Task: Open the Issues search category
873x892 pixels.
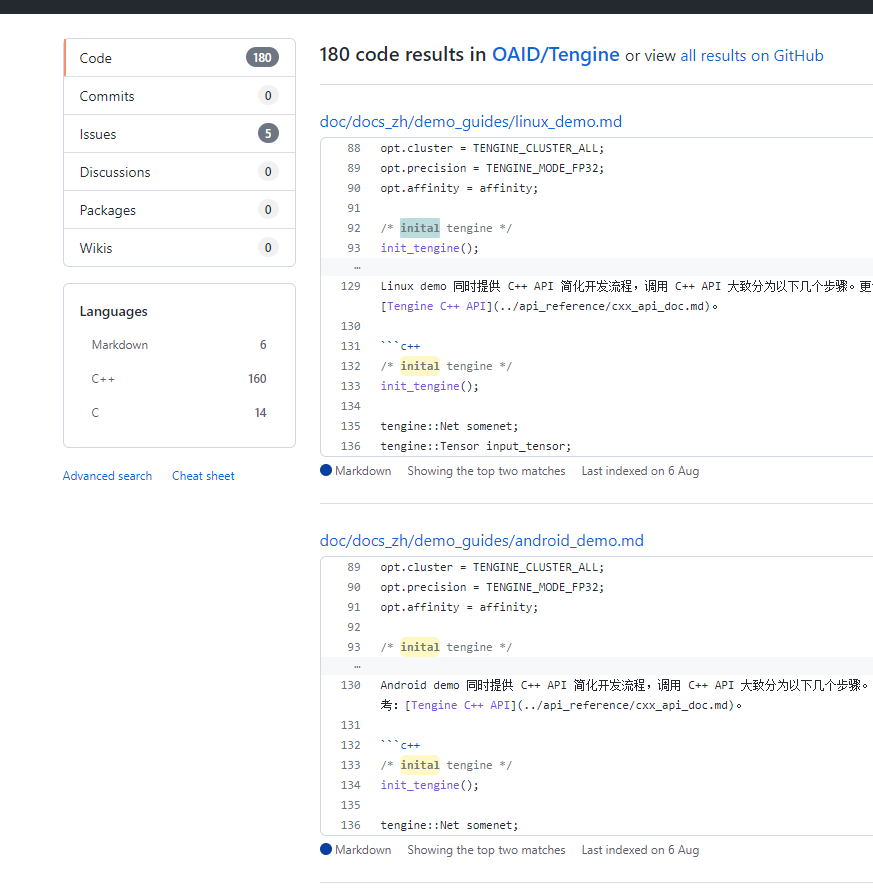Action: pyautogui.click(x=180, y=134)
